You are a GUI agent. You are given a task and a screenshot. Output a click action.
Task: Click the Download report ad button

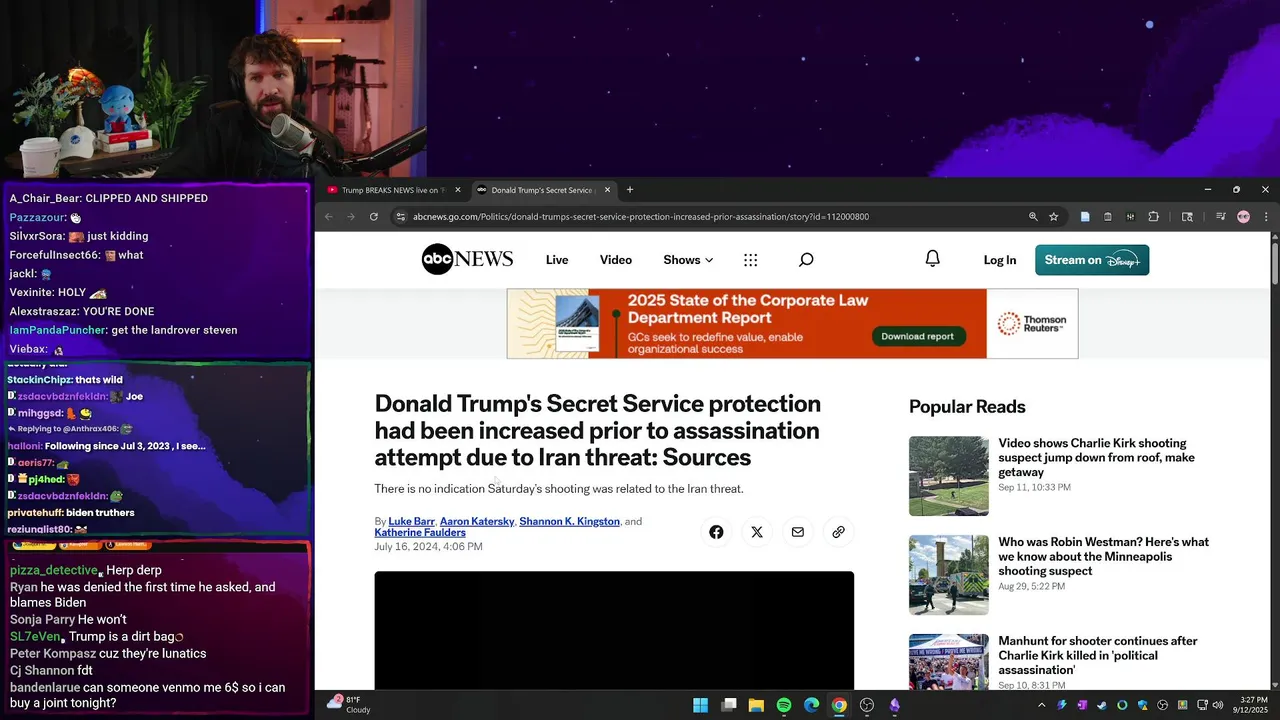click(x=917, y=336)
